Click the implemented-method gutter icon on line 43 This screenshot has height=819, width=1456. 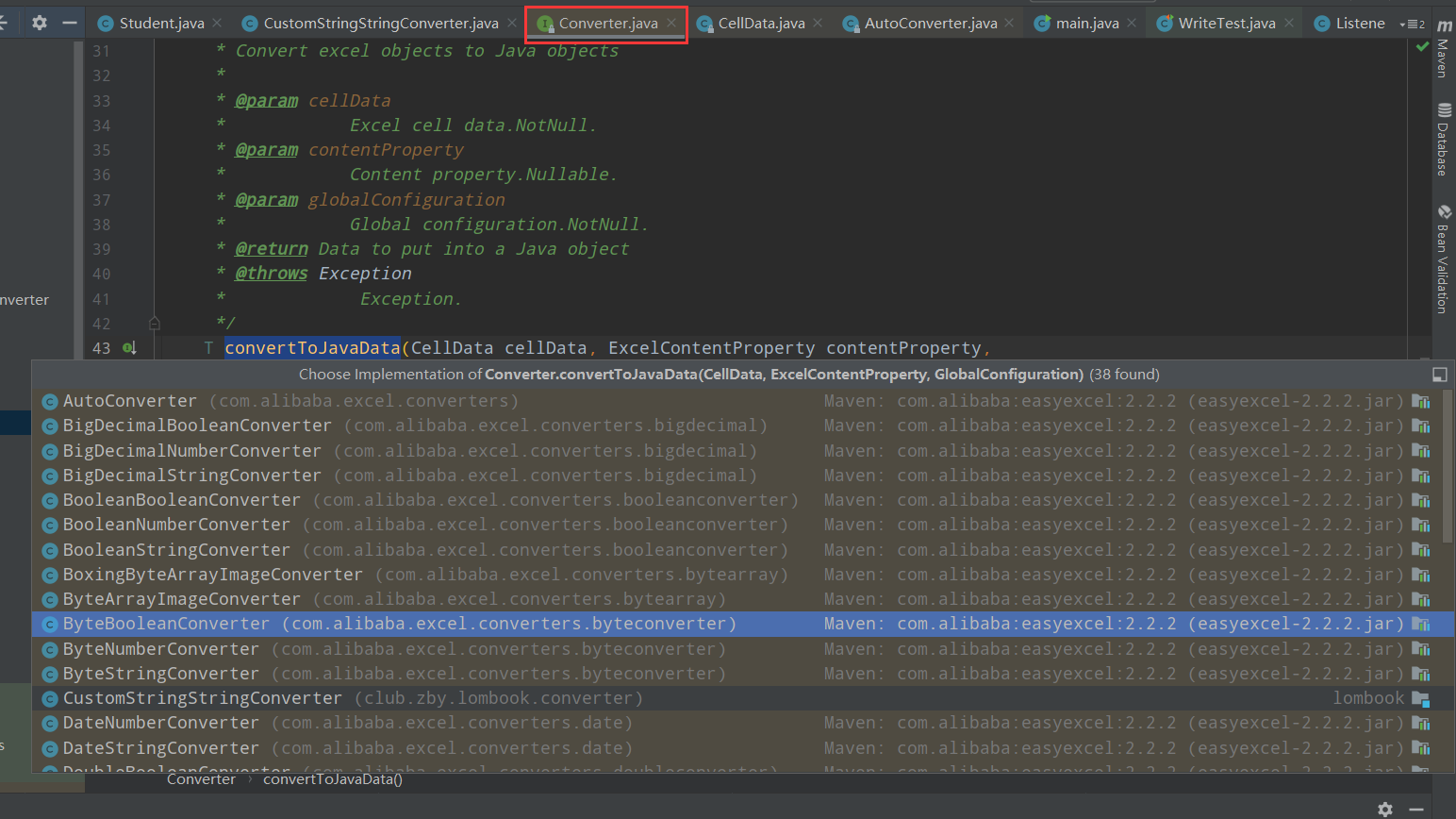129,348
